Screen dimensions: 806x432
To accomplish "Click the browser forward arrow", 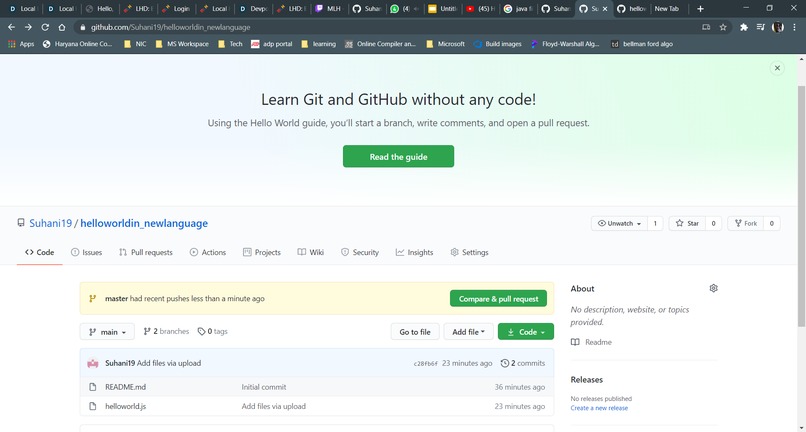I will coord(28,27).
